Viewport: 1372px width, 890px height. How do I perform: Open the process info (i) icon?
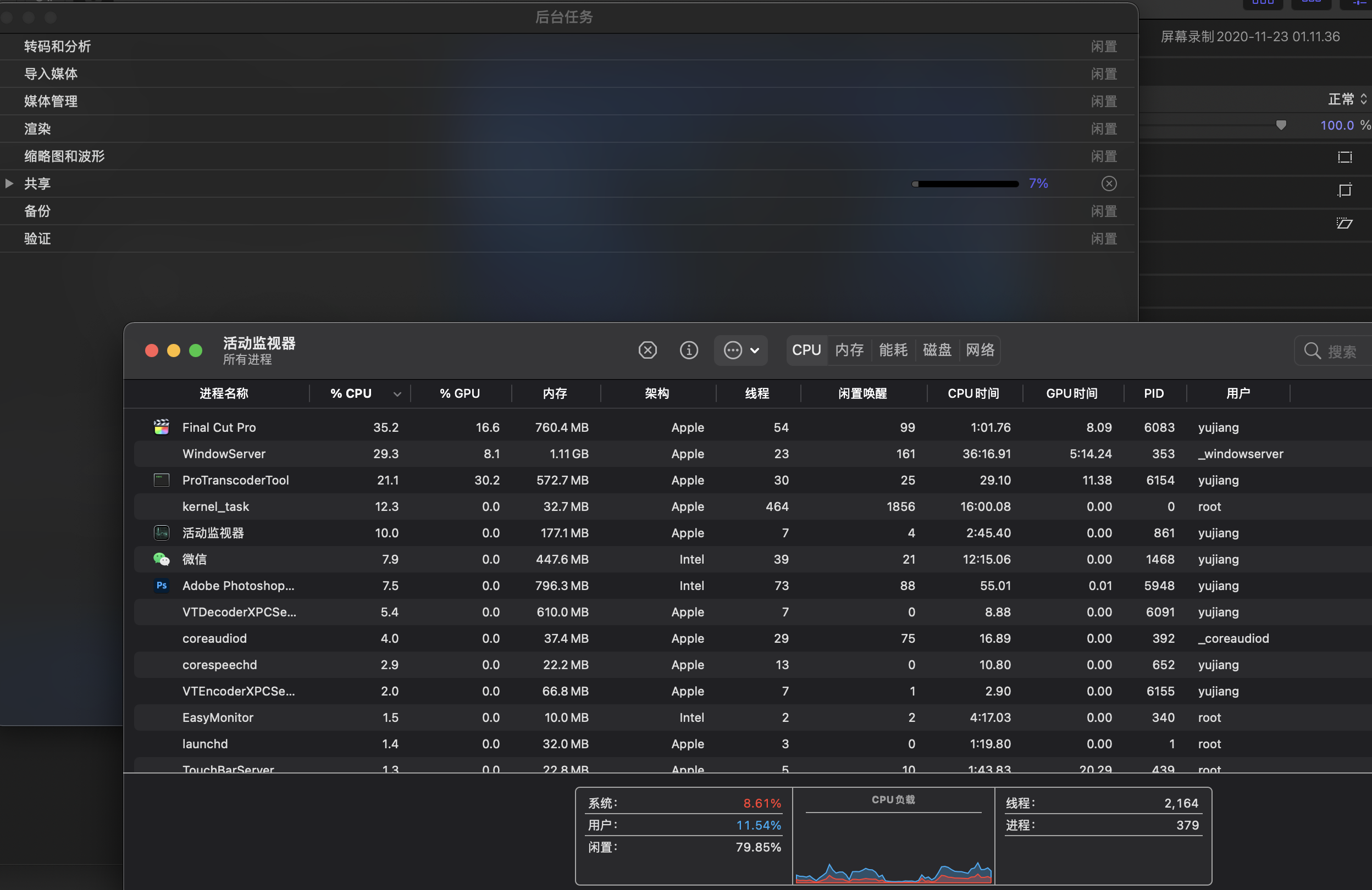[x=688, y=349]
